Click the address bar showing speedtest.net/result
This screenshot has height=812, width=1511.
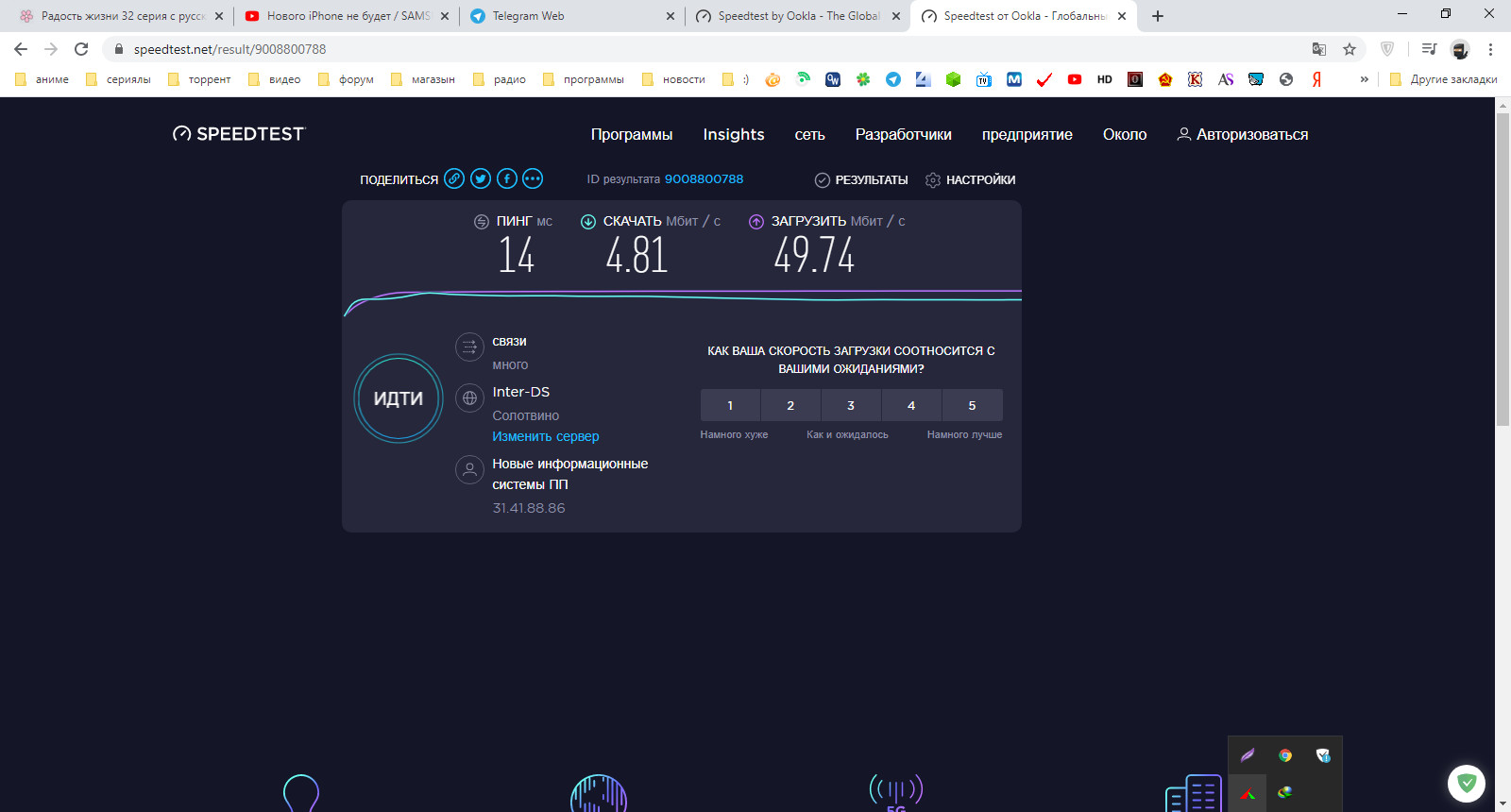[699, 49]
